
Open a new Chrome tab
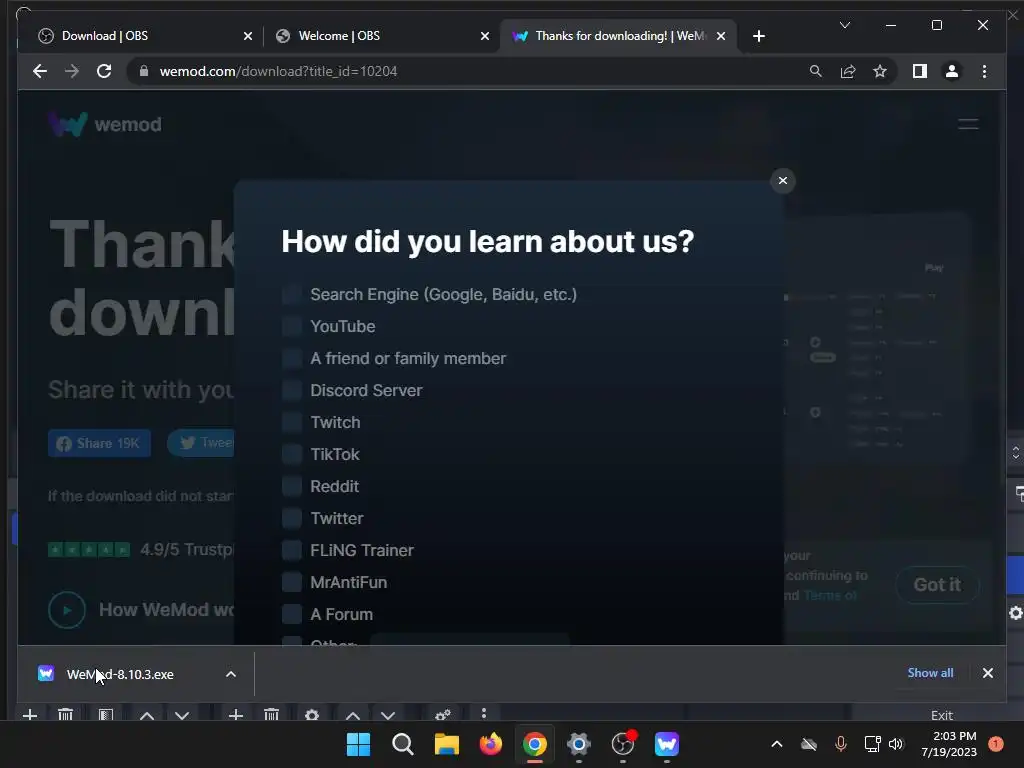758,36
